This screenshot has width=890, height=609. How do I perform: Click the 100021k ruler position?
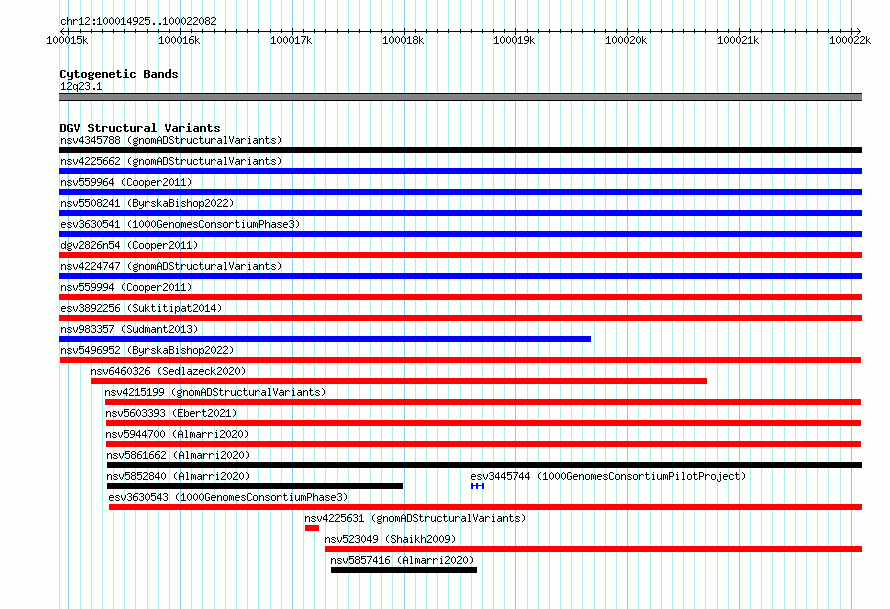[738, 40]
